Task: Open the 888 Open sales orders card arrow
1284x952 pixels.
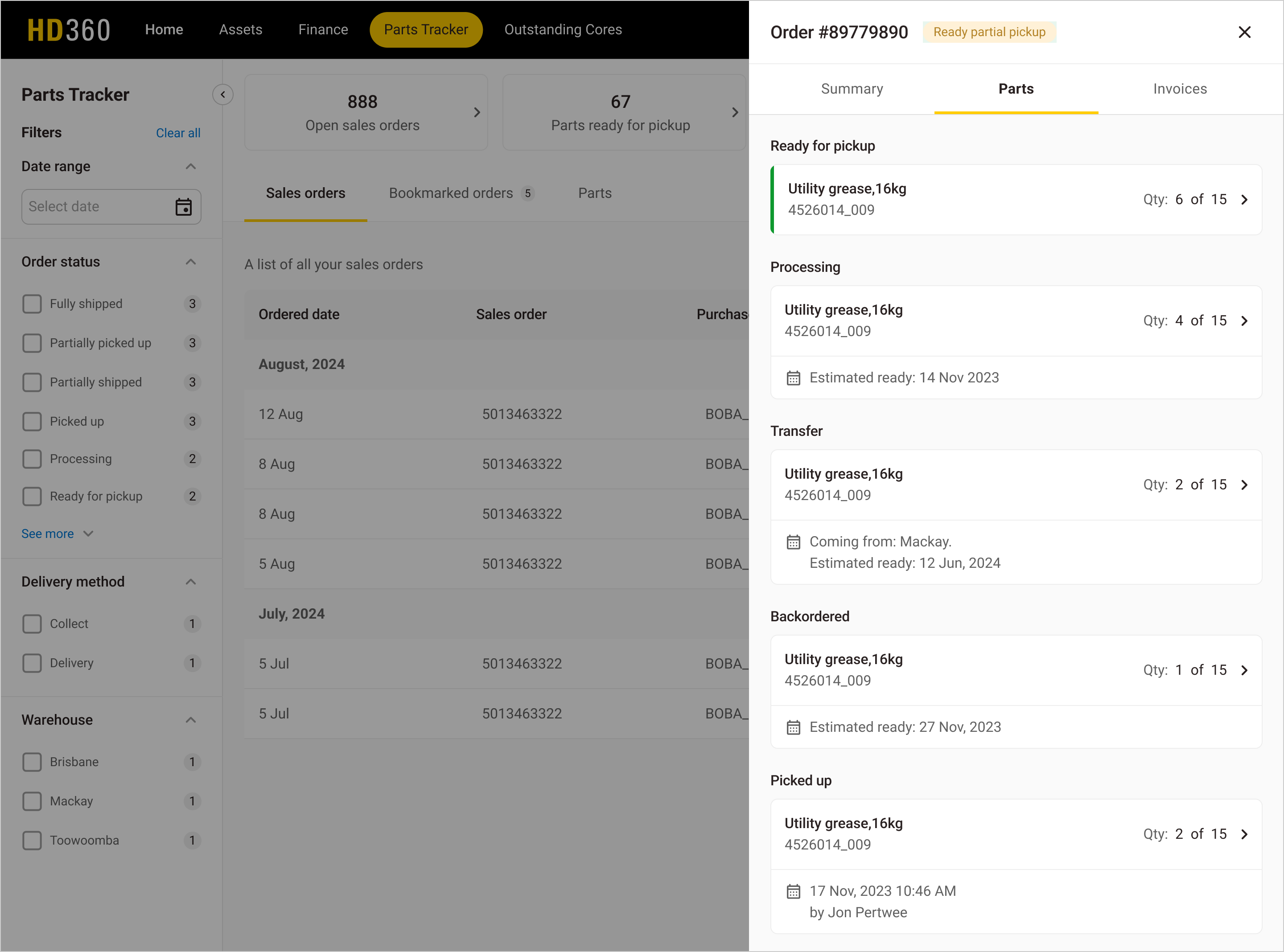Action: coord(477,112)
